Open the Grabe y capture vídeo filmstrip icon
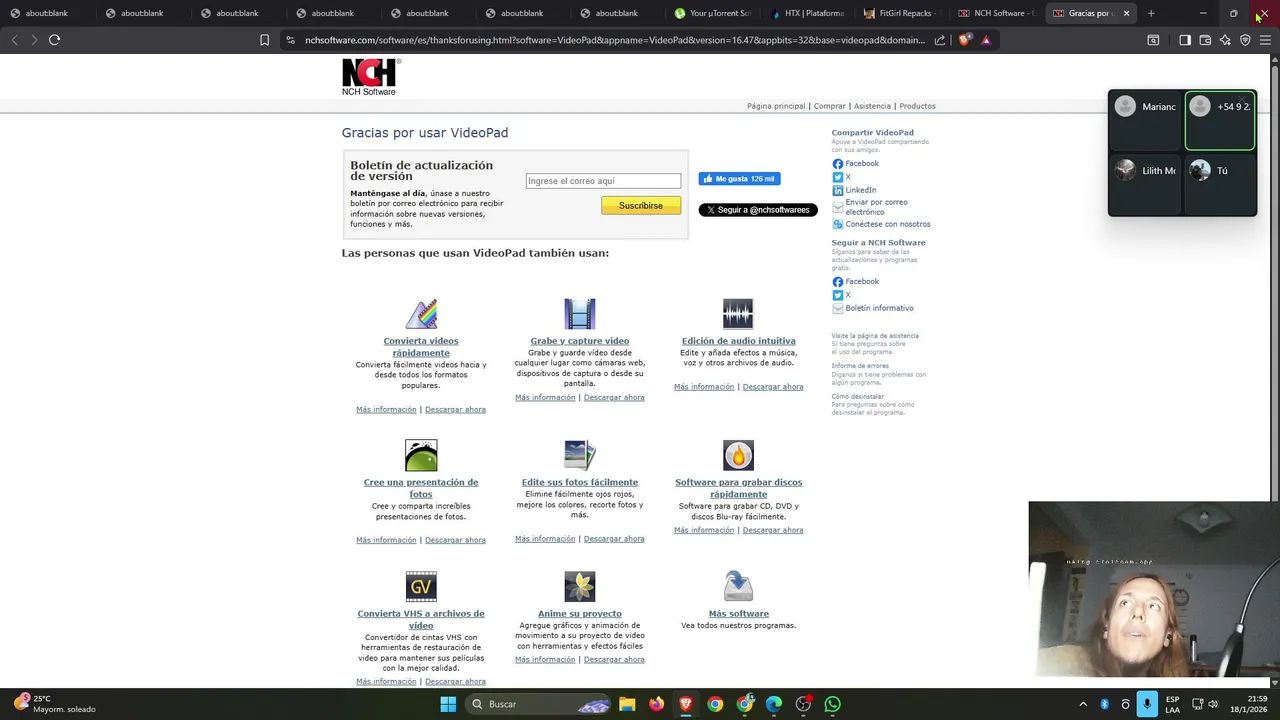The height and width of the screenshot is (720, 1280). [579, 314]
